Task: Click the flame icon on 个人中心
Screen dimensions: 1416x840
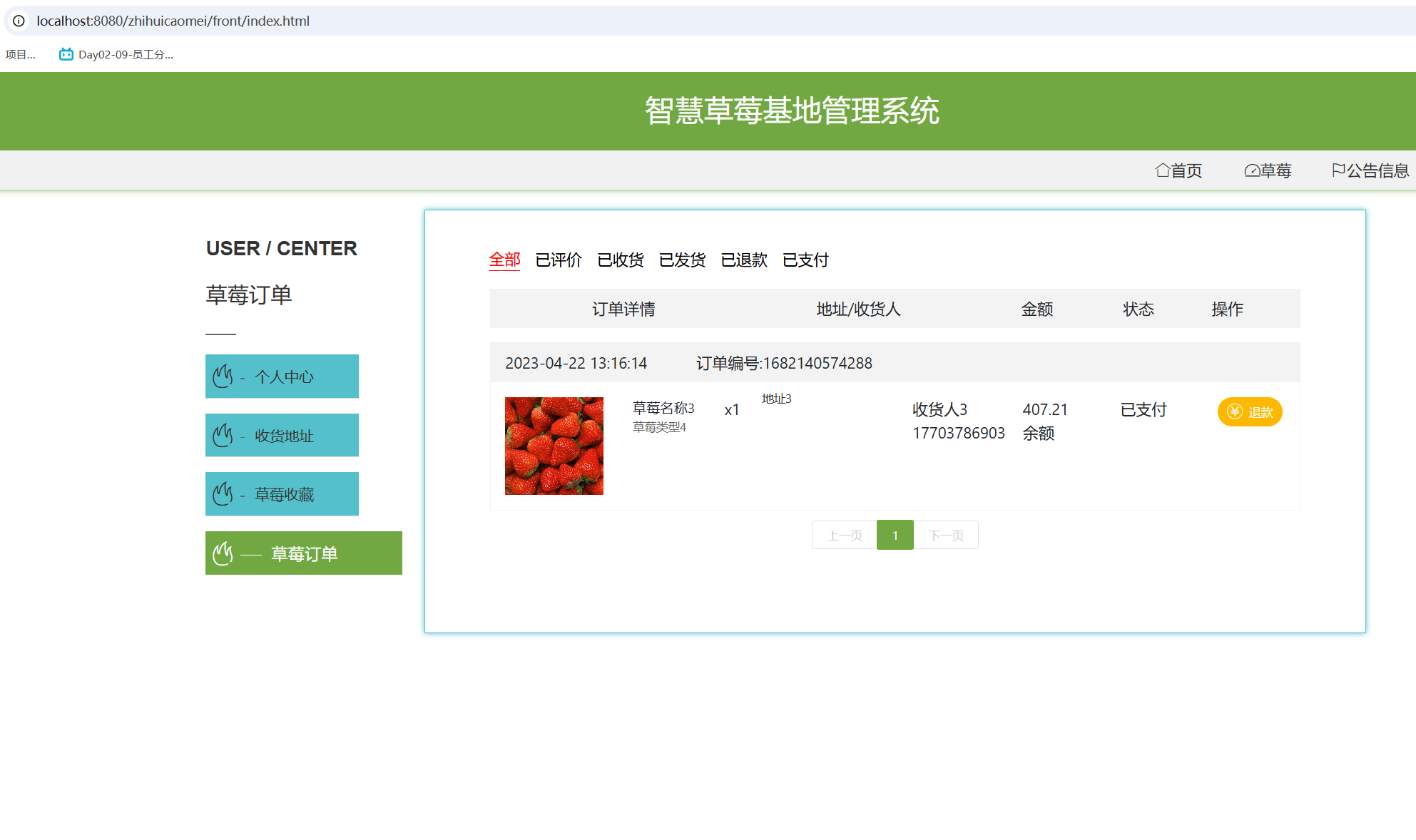Action: [x=223, y=376]
